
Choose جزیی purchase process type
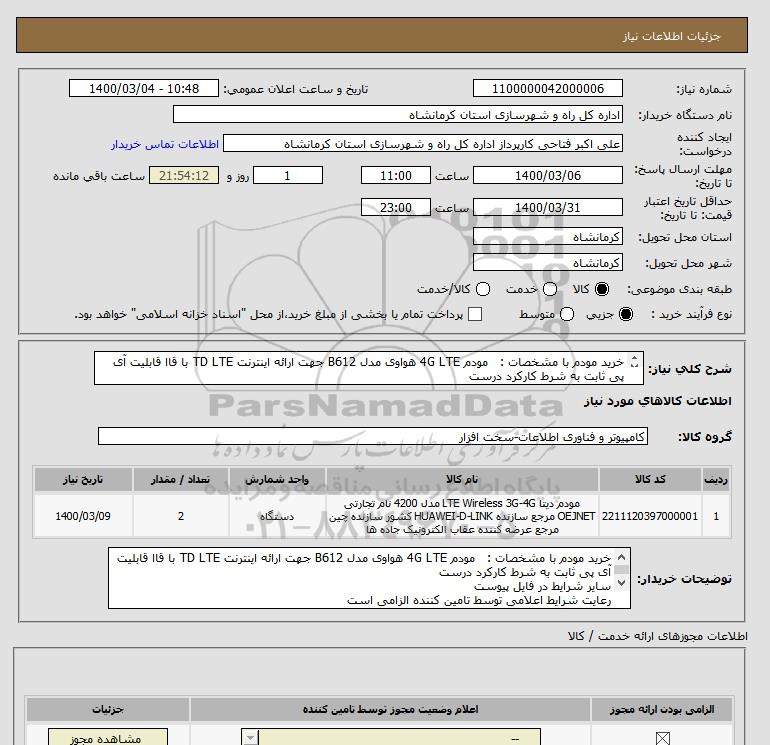pos(626,314)
